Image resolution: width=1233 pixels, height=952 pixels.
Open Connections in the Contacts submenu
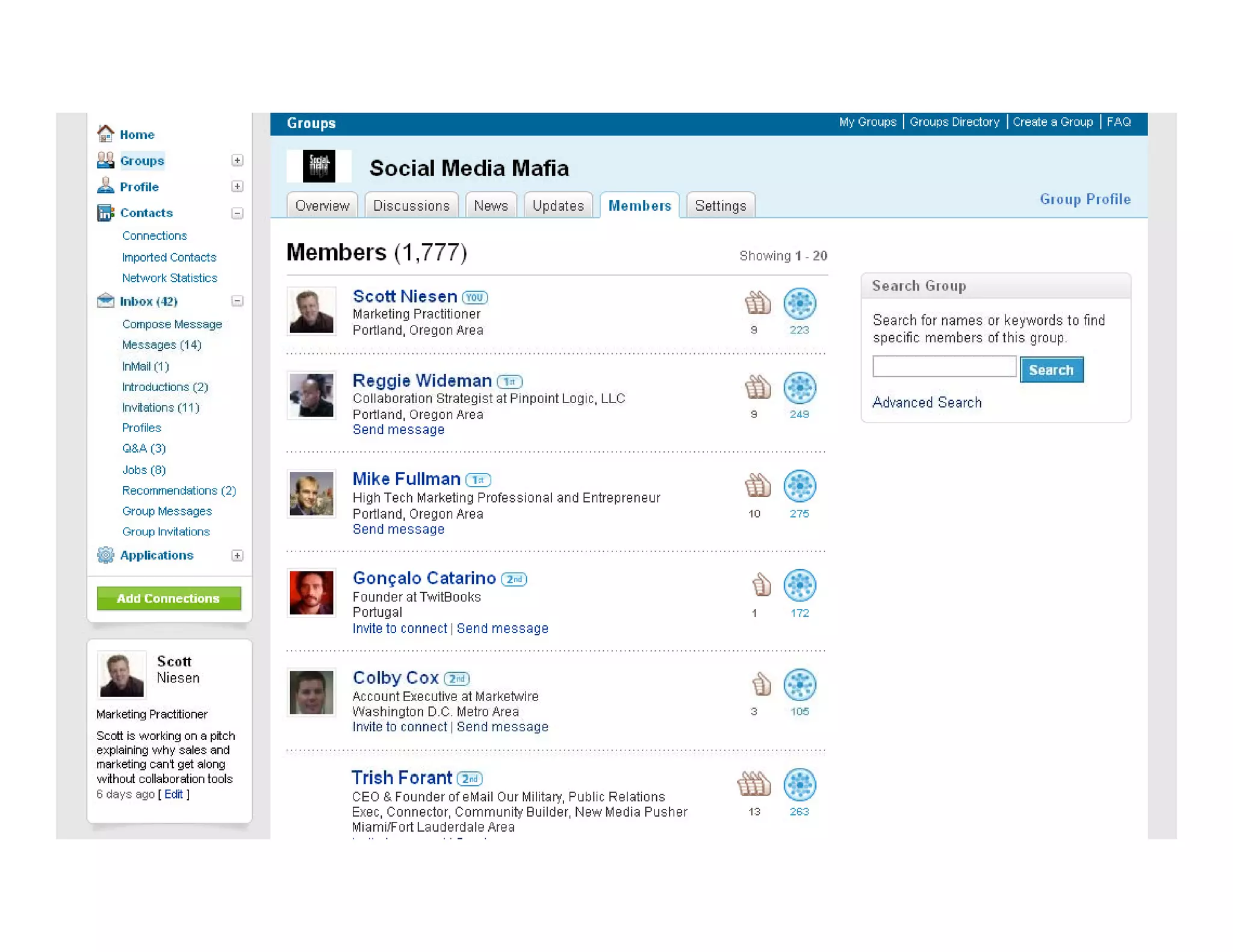coord(154,235)
